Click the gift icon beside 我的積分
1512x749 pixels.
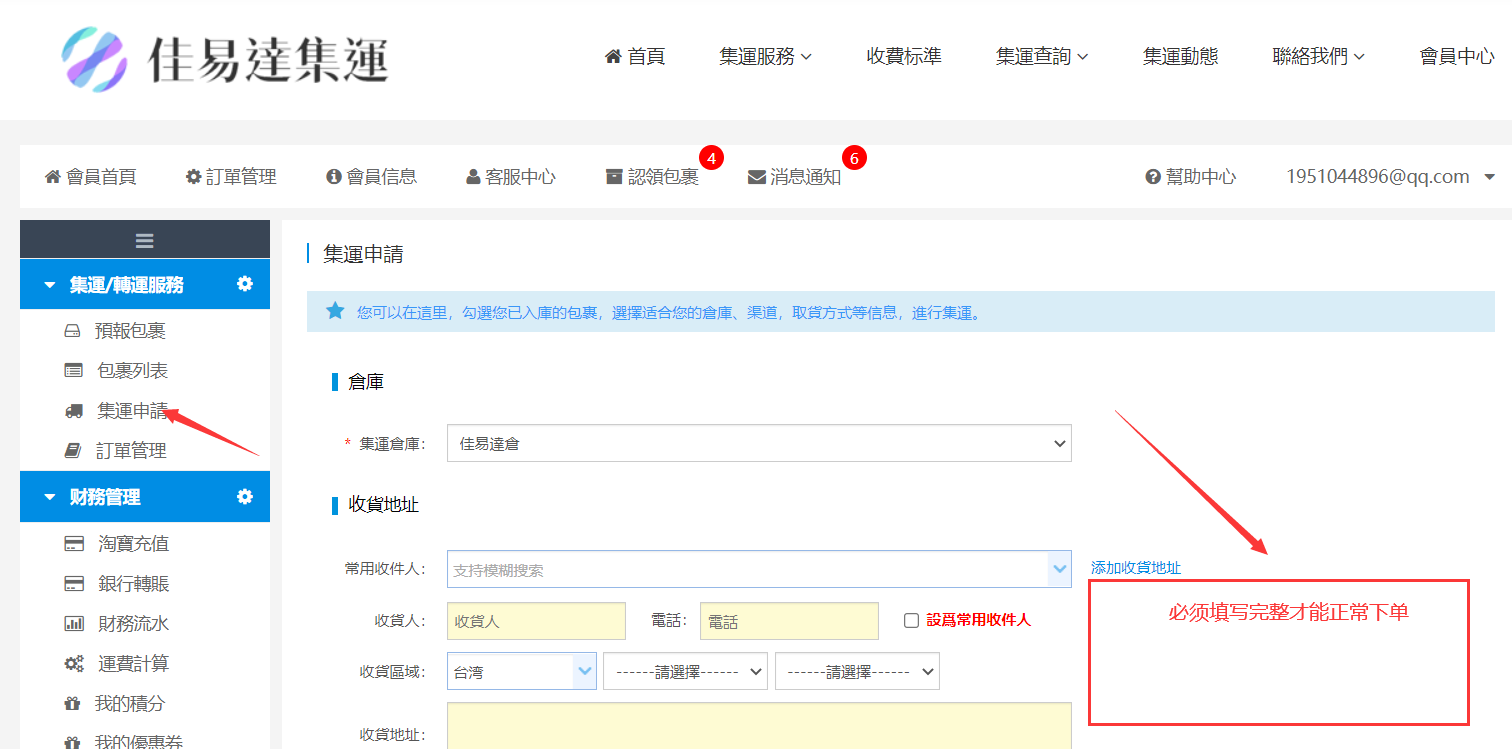72,704
